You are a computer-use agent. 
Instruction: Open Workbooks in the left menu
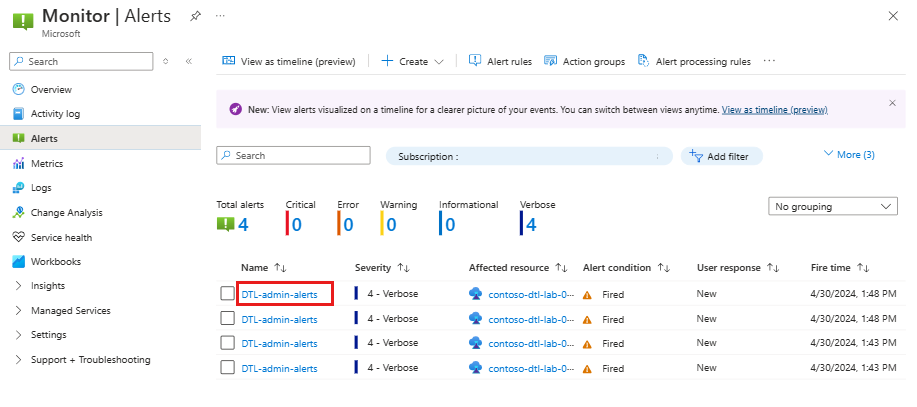coord(56,262)
